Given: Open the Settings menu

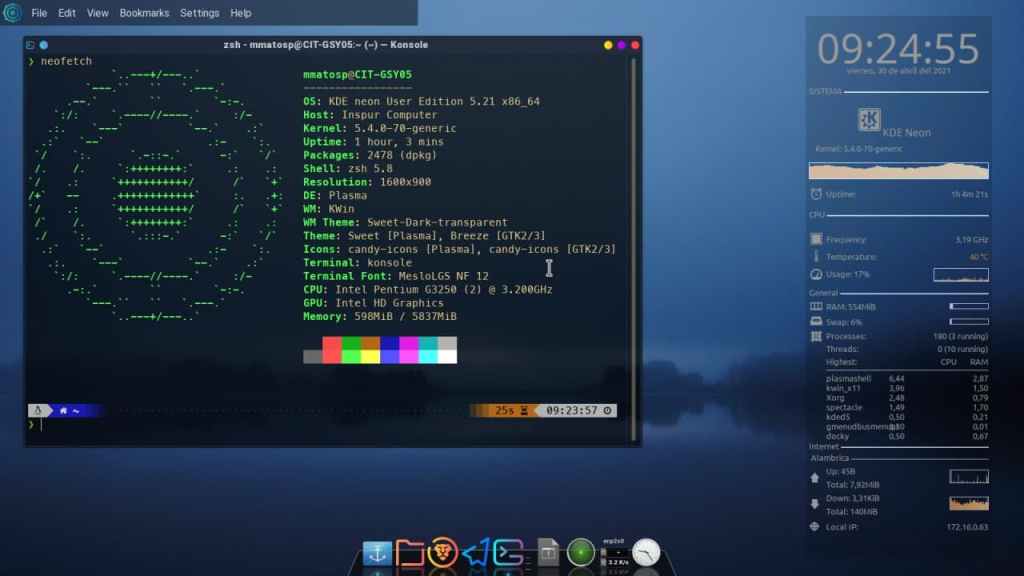Looking at the screenshot, I should click(x=199, y=13).
